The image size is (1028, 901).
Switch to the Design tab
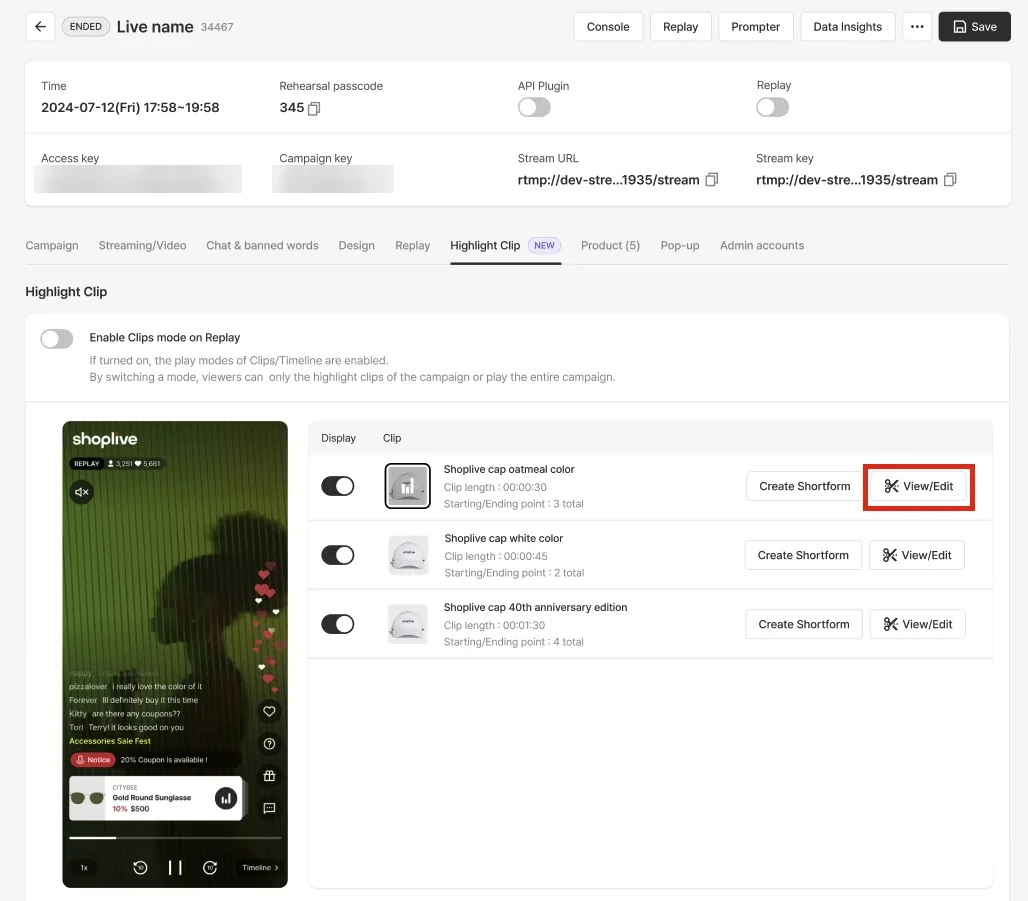[x=357, y=245]
